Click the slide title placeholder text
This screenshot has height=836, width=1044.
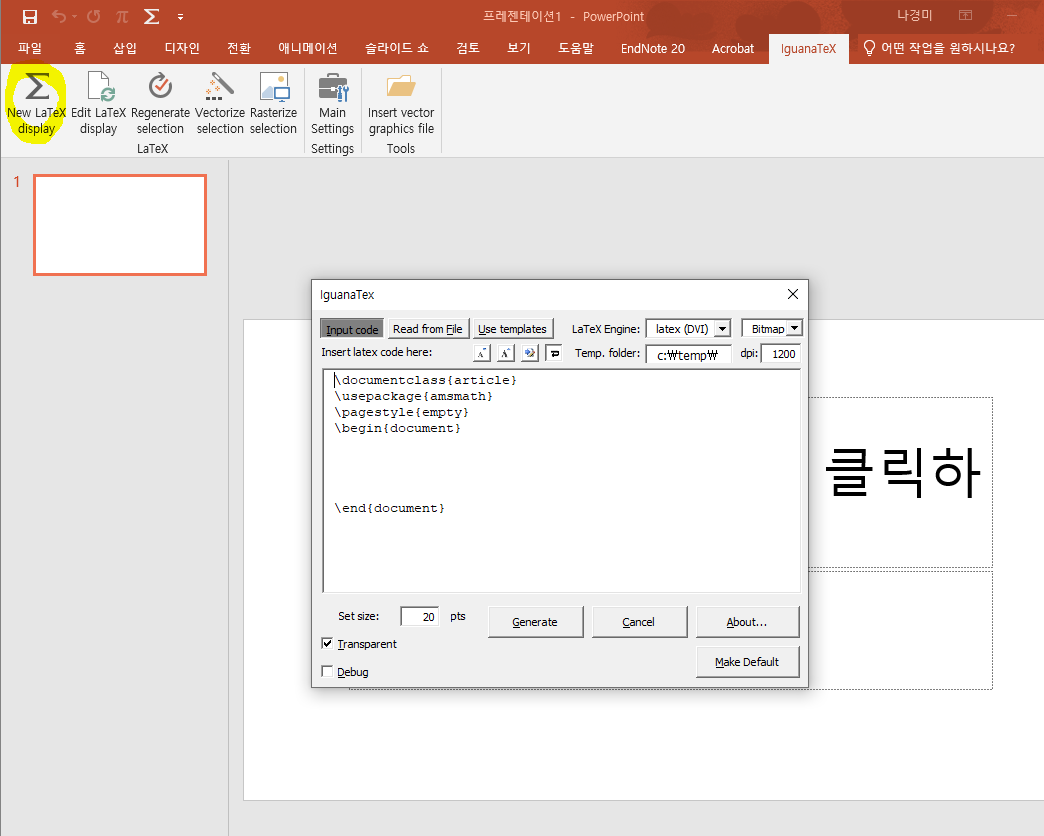[902, 473]
